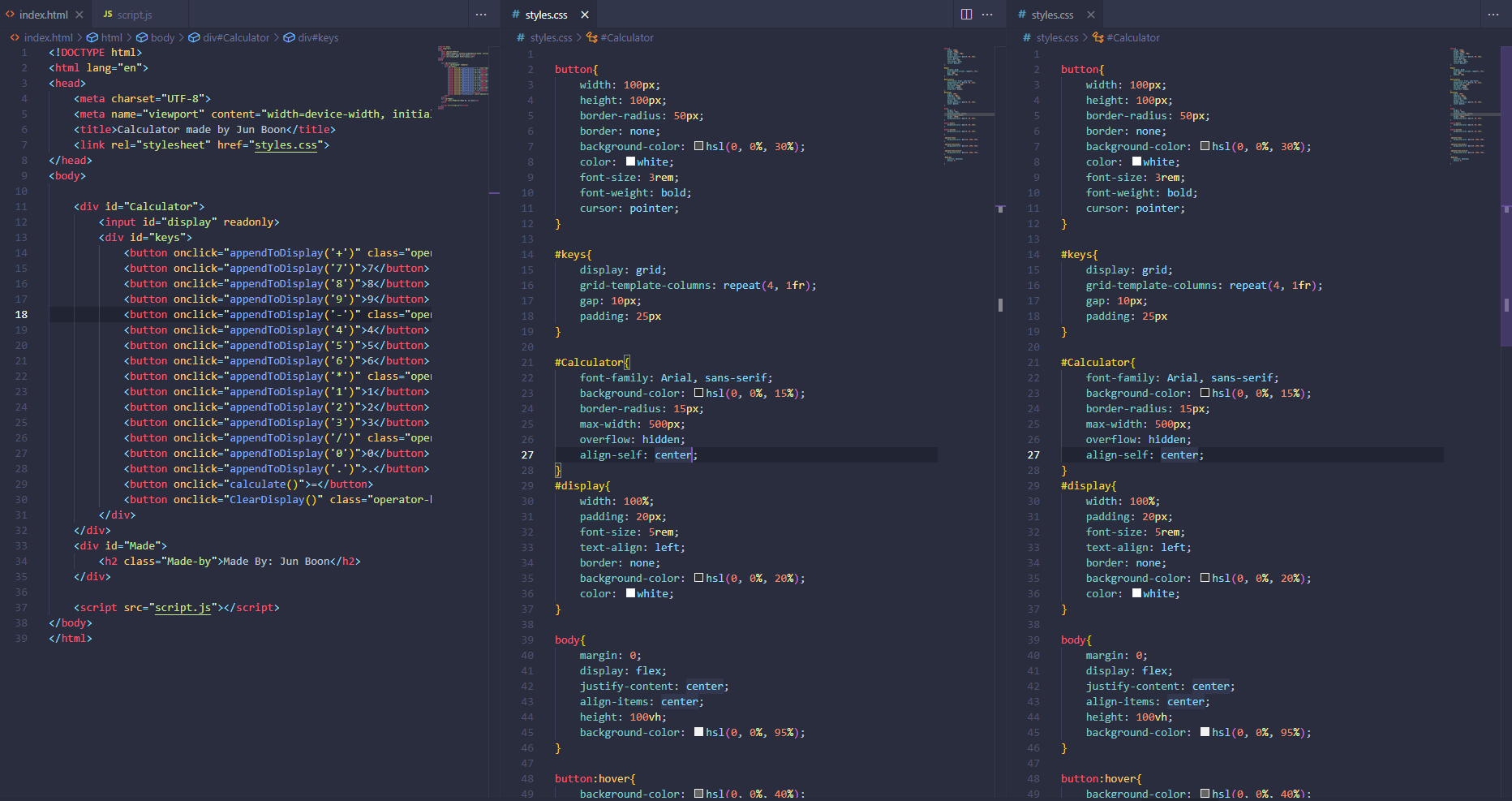This screenshot has width=1512, height=801.
Task: Click #Calculator breadcrumb in the middle editor
Action: tap(626, 37)
